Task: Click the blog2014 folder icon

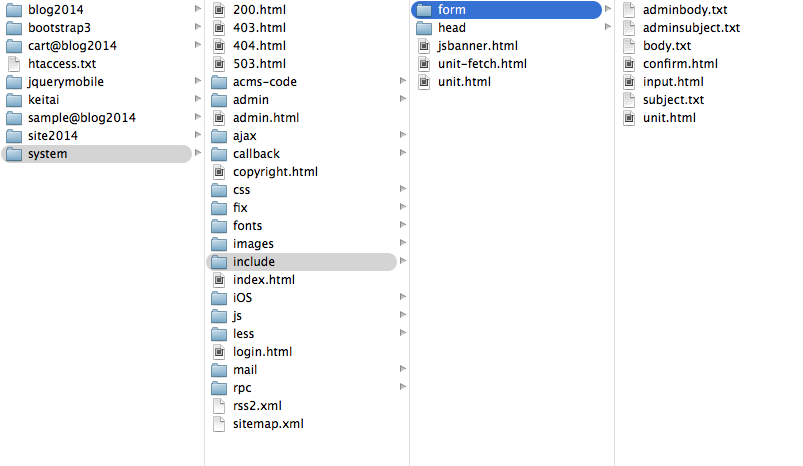Action: (14, 10)
